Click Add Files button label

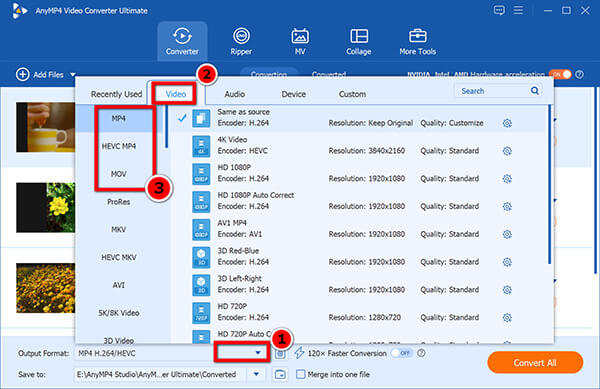coord(48,75)
